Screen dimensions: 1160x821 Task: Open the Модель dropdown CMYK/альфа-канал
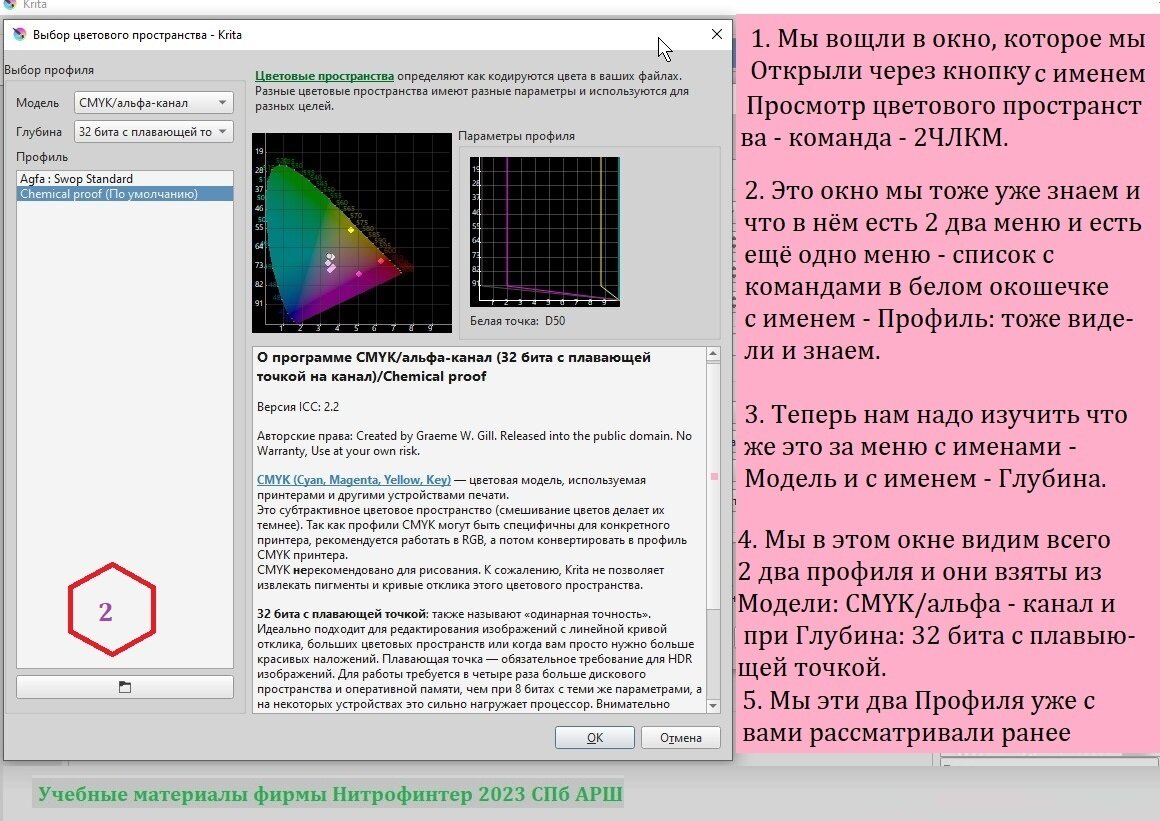point(153,103)
